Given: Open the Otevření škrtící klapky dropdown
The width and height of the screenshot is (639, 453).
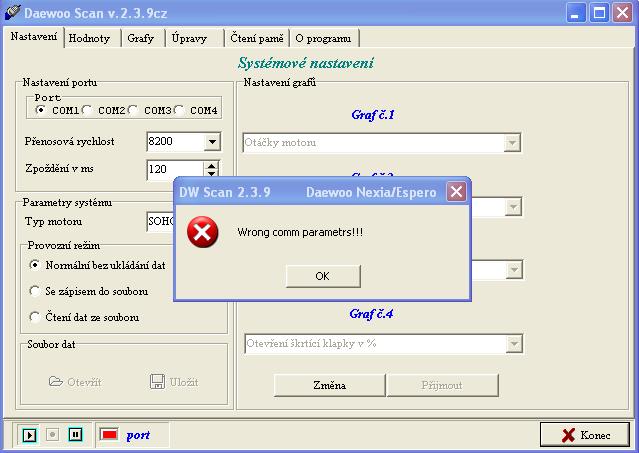Looking at the screenshot, I should click(514, 344).
